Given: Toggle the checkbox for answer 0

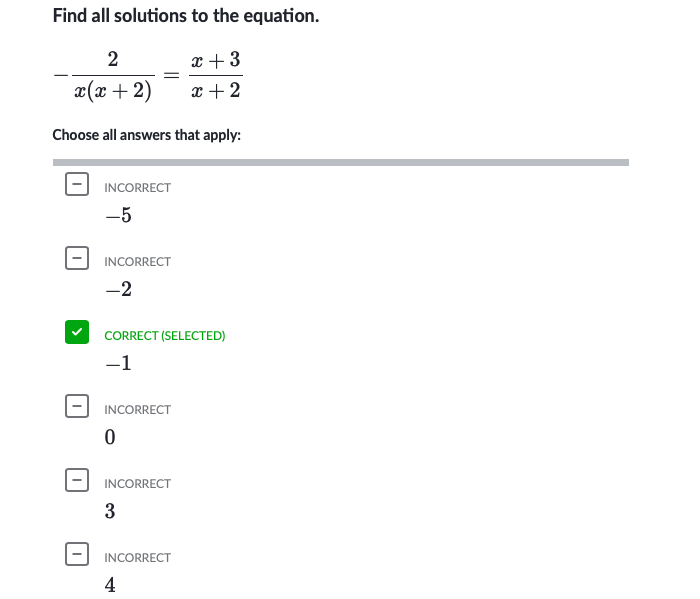Looking at the screenshot, I should 76,406.
